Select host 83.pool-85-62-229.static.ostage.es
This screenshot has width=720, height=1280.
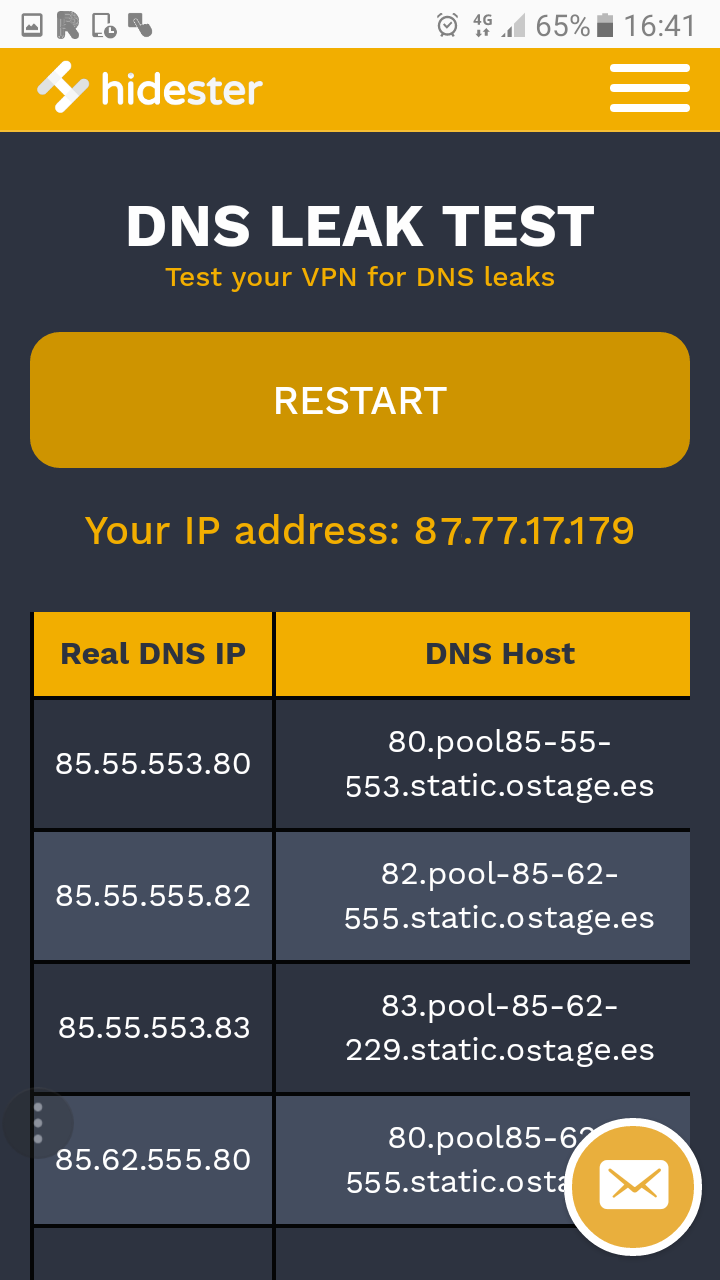click(x=500, y=1028)
